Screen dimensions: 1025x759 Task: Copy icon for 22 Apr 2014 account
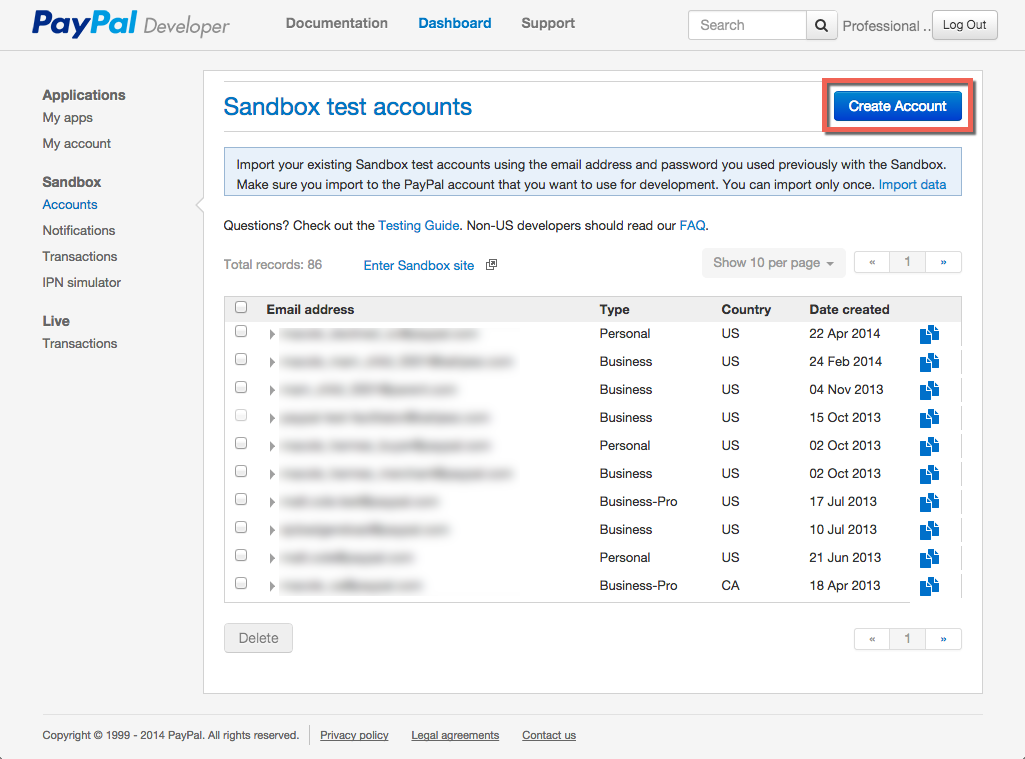point(929,334)
